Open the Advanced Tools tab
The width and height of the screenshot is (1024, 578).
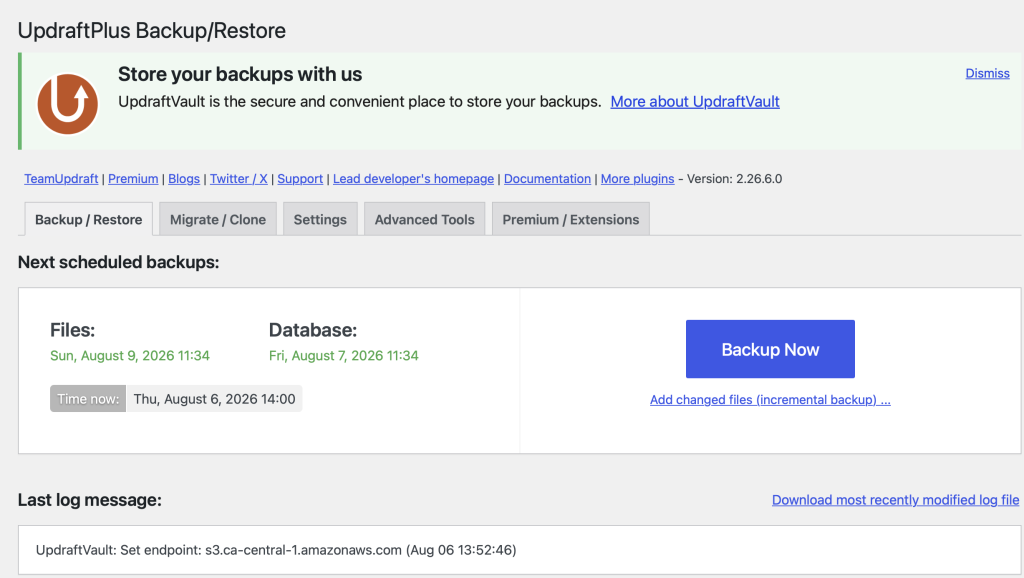(x=424, y=219)
